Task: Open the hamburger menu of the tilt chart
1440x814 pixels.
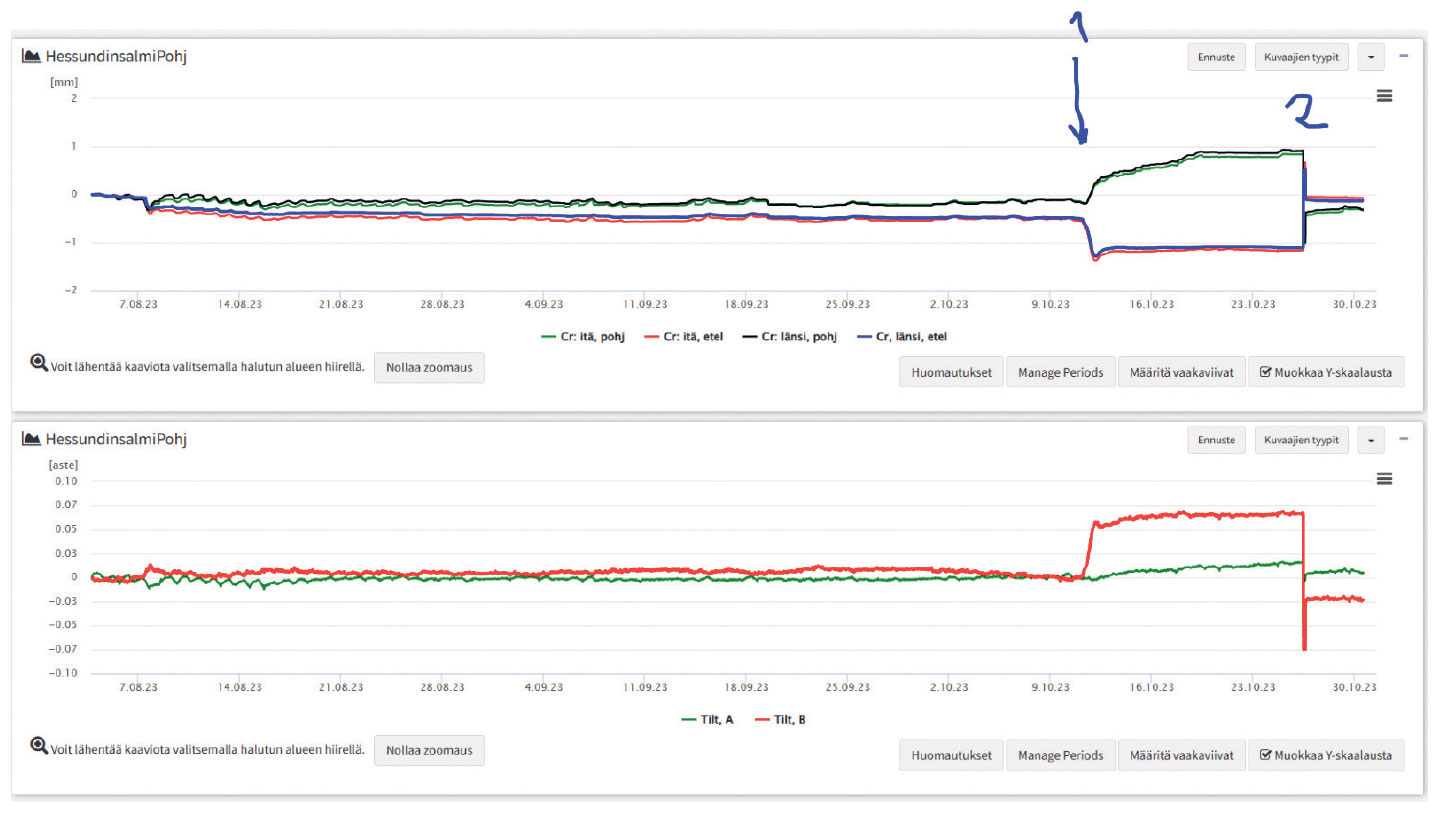Action: (x=1384, y=479)
